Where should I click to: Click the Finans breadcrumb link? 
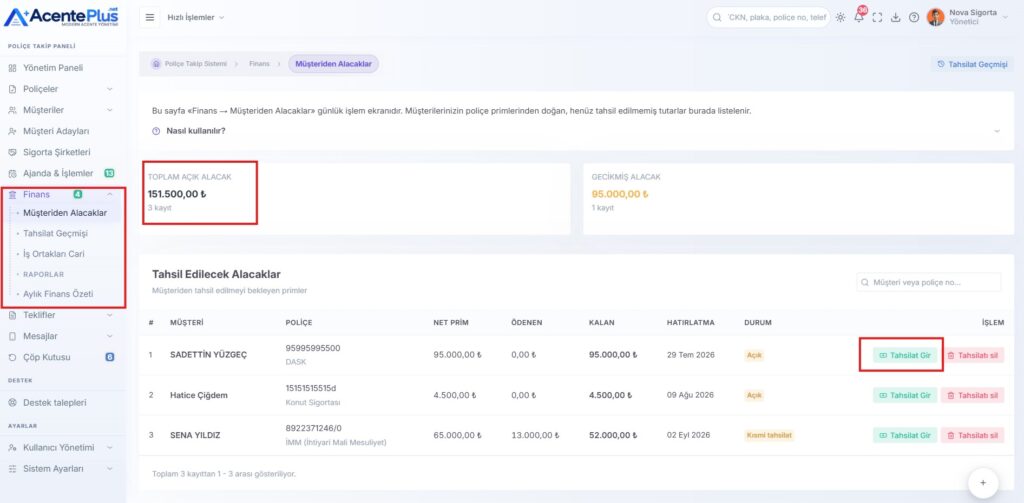pos(259,64)
